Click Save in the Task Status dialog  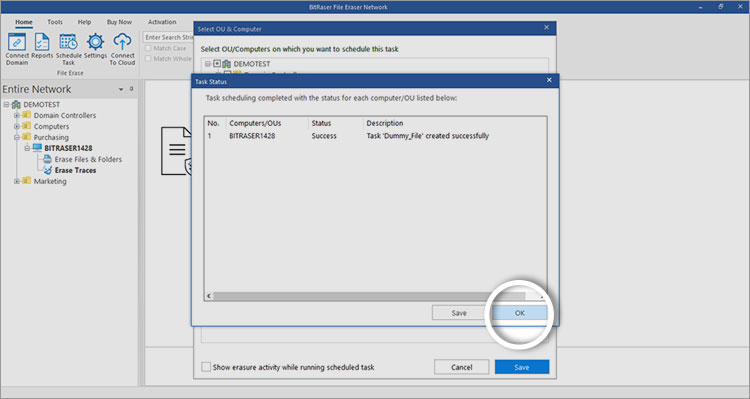coord(459,313)
